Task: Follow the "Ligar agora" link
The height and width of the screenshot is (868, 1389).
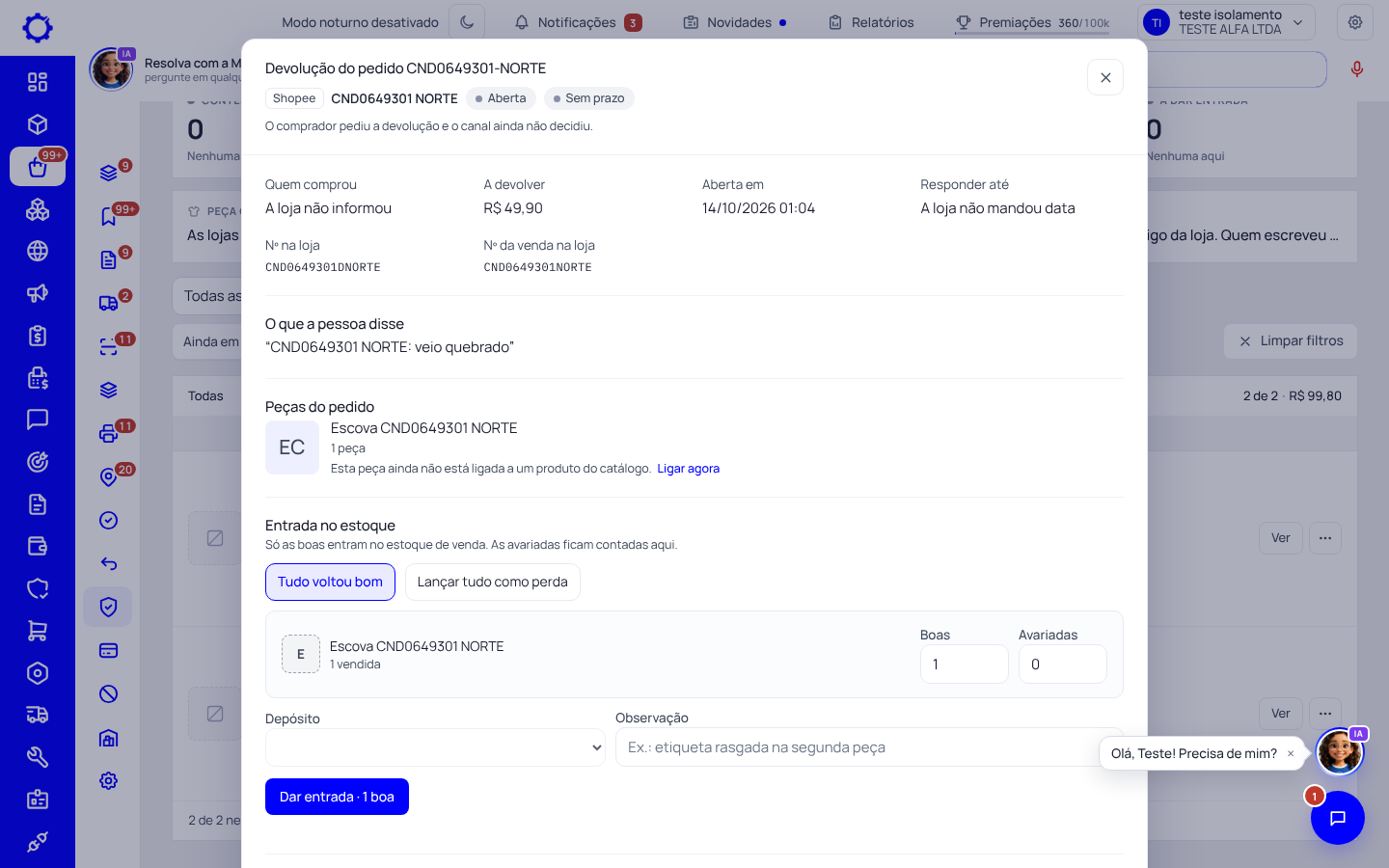Action: pyautogui.click(x=689, y=469)
